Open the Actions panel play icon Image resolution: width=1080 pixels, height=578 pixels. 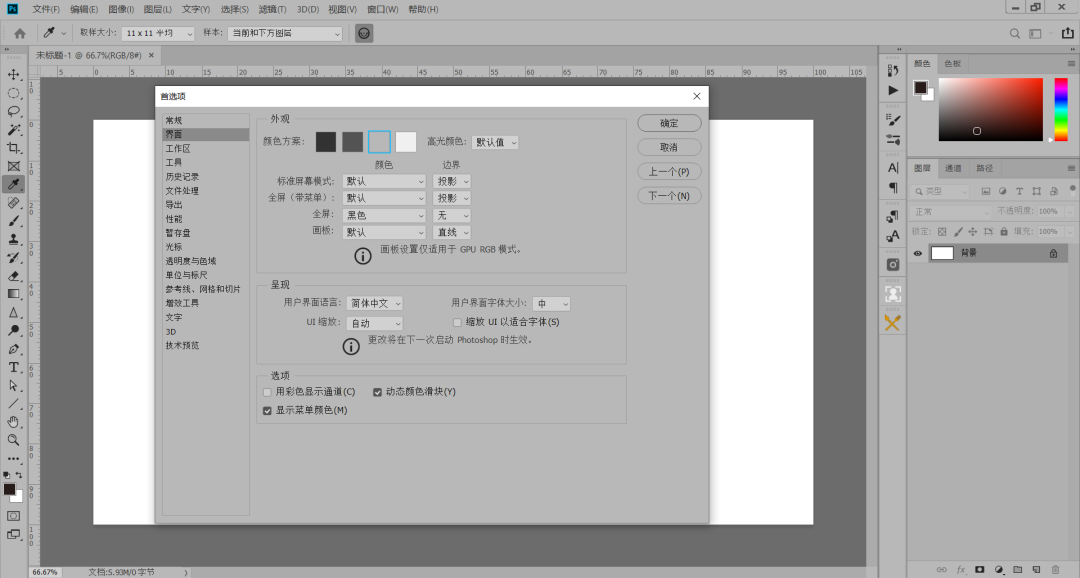[892, 89]
